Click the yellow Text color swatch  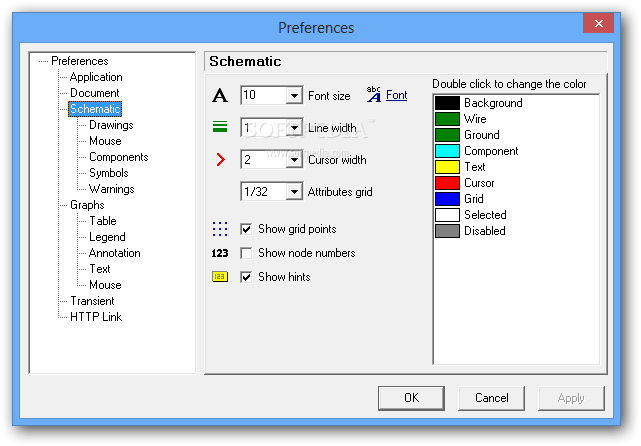pos(447,167)
